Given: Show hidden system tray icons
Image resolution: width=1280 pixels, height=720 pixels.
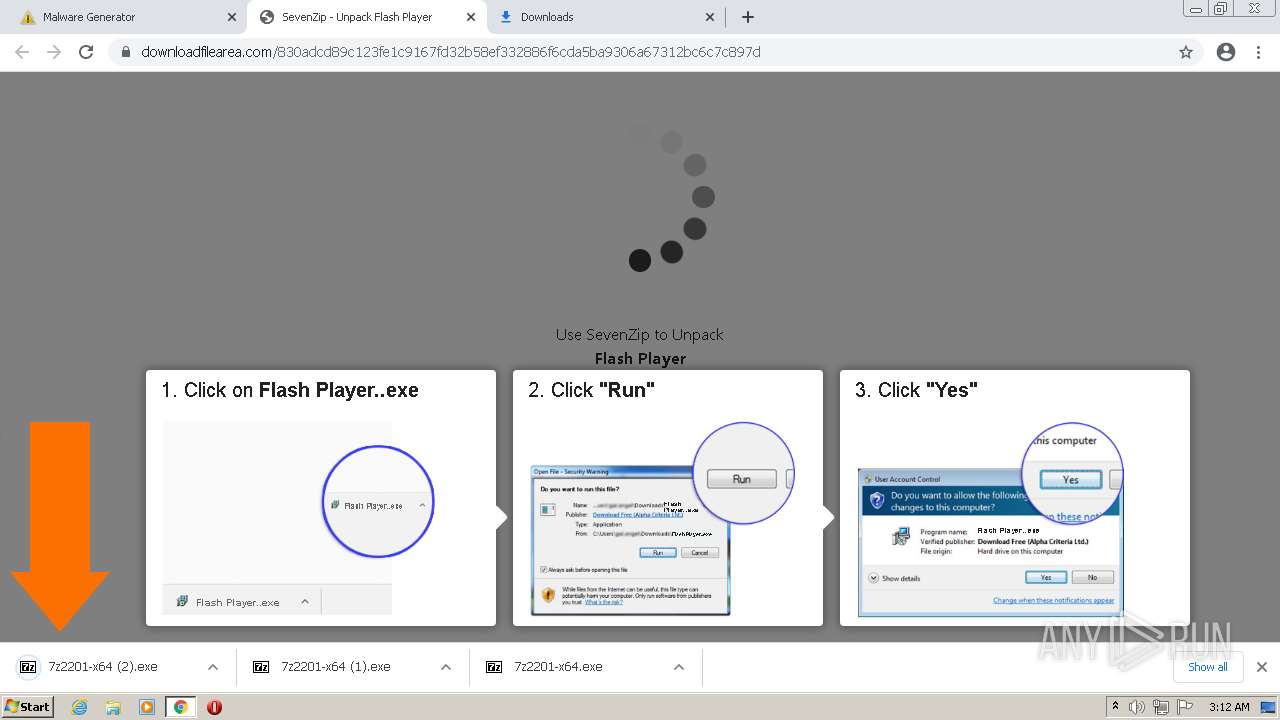Looking at the screenshot, I should [1115, 707].
